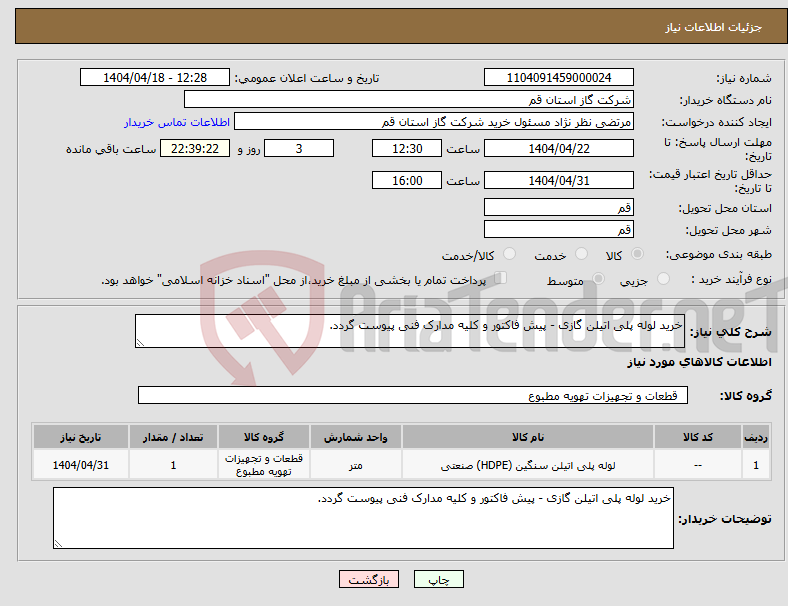Click the استان محل تحویل field قم

point(558,207)
